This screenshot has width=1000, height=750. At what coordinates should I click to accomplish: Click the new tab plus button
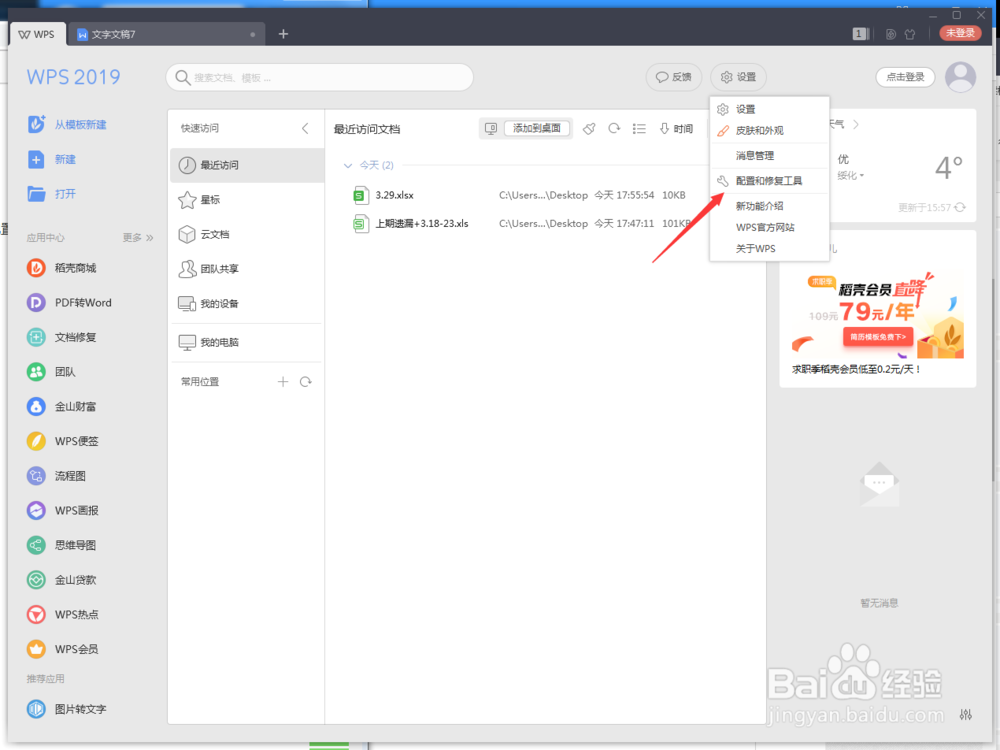(x=283, y=34)
